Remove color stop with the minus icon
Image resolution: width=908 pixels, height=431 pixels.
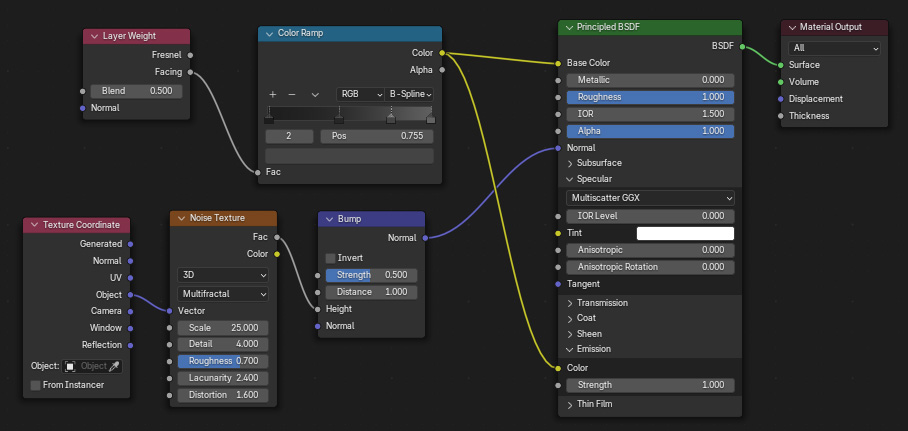click(x=292, y=94)
